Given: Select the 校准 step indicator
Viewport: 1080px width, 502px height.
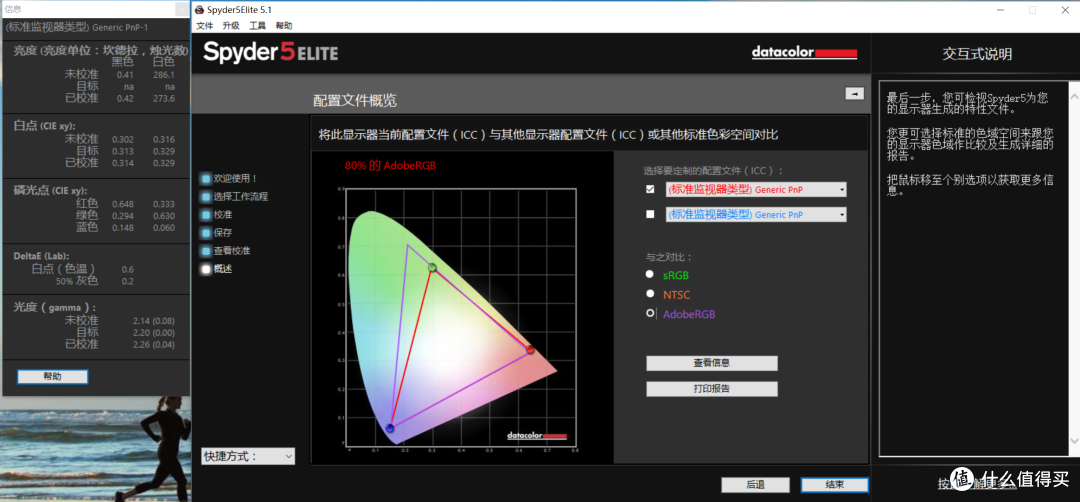Looking at the screenshot, I should [x=206, y=215].
